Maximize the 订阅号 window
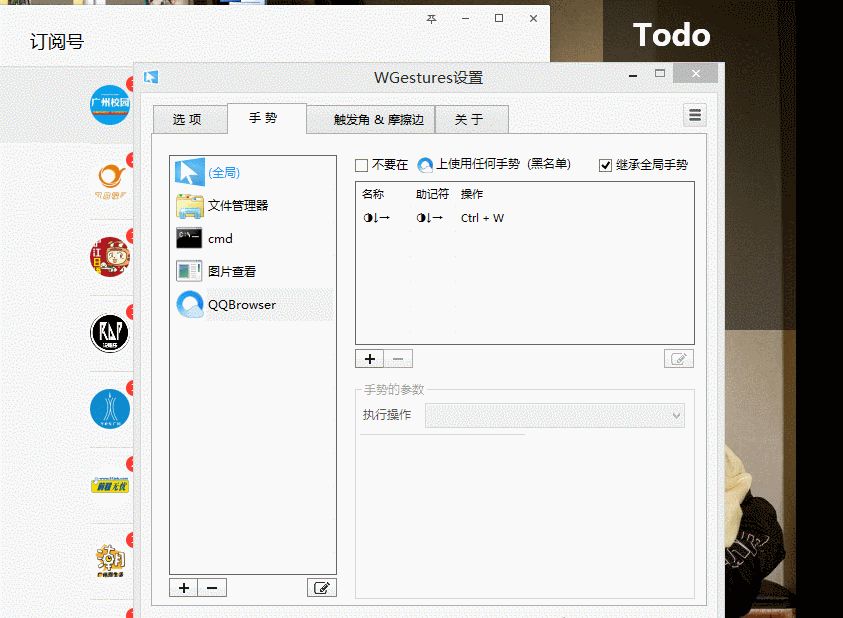843x618 pixels. point(499,18)
